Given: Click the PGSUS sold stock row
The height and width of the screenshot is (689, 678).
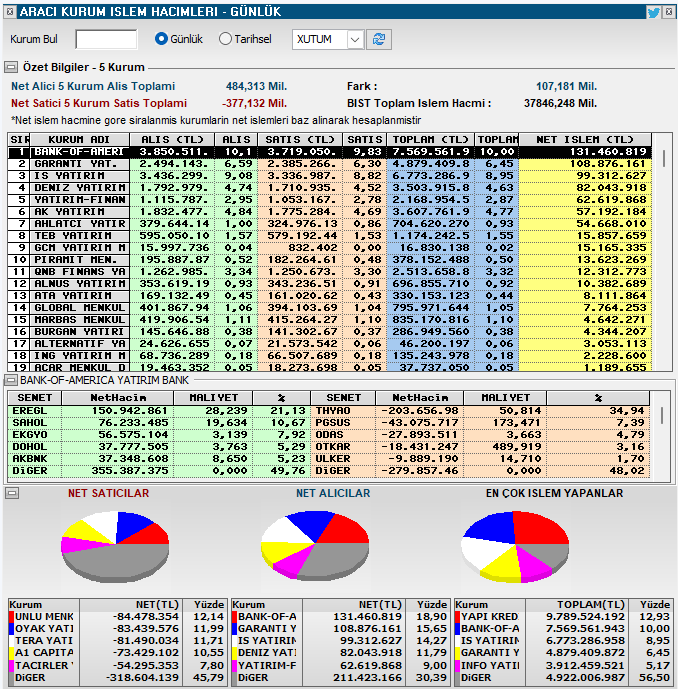Looking at the screenshot, I should 480,423.
